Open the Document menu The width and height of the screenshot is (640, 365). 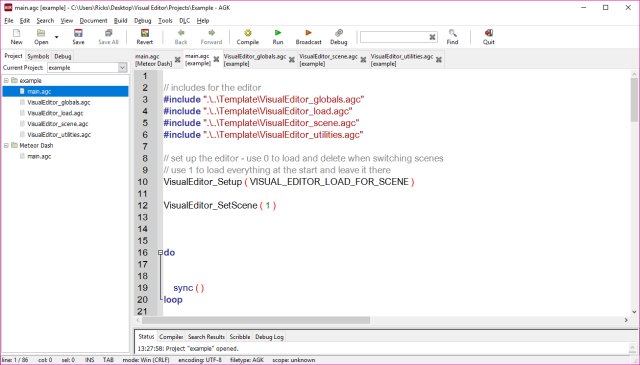tap(93, 20)
